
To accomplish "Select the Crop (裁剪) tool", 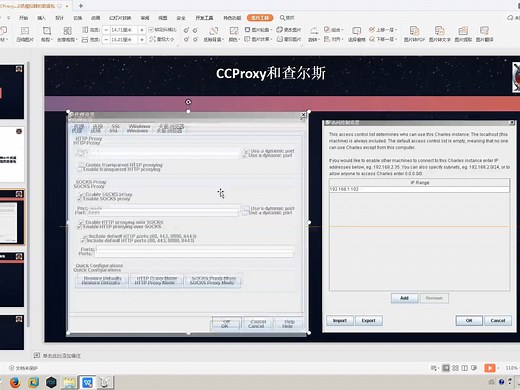I will point(46,31).
